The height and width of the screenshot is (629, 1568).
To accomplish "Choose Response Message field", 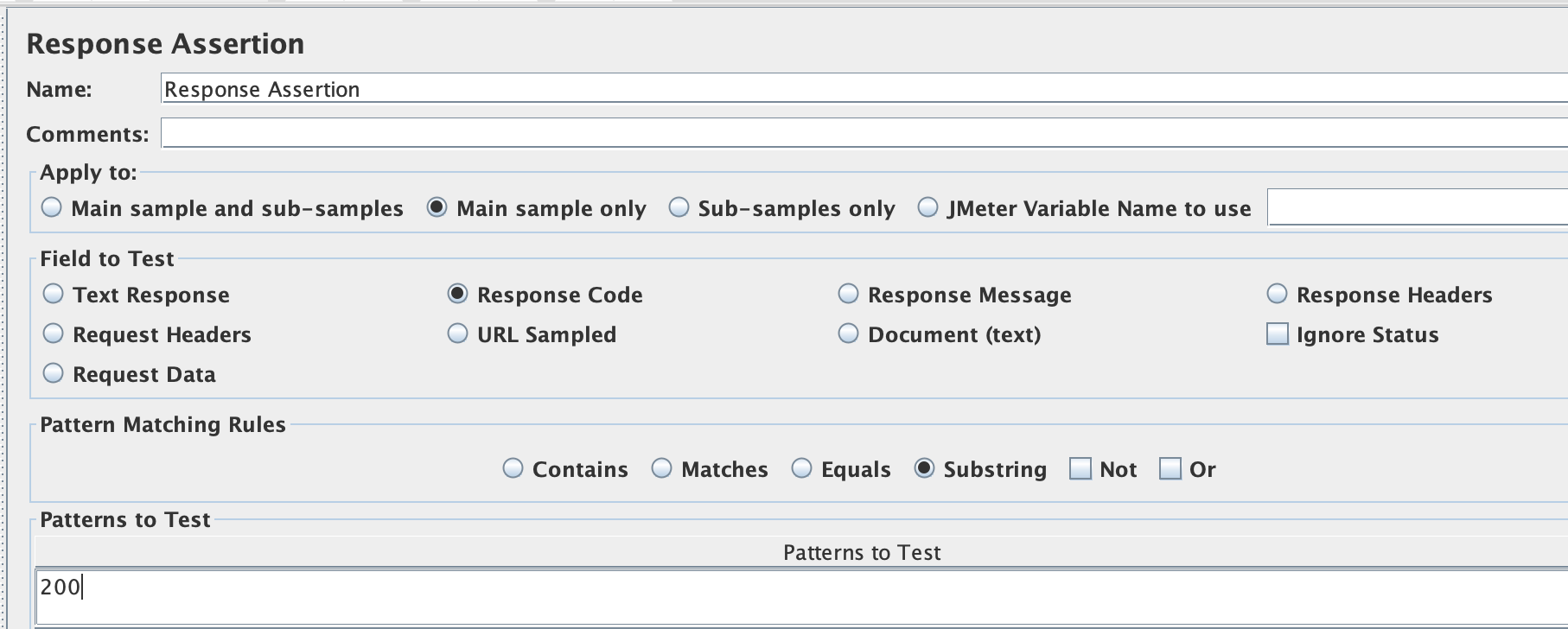I will [x=849, y=295].
